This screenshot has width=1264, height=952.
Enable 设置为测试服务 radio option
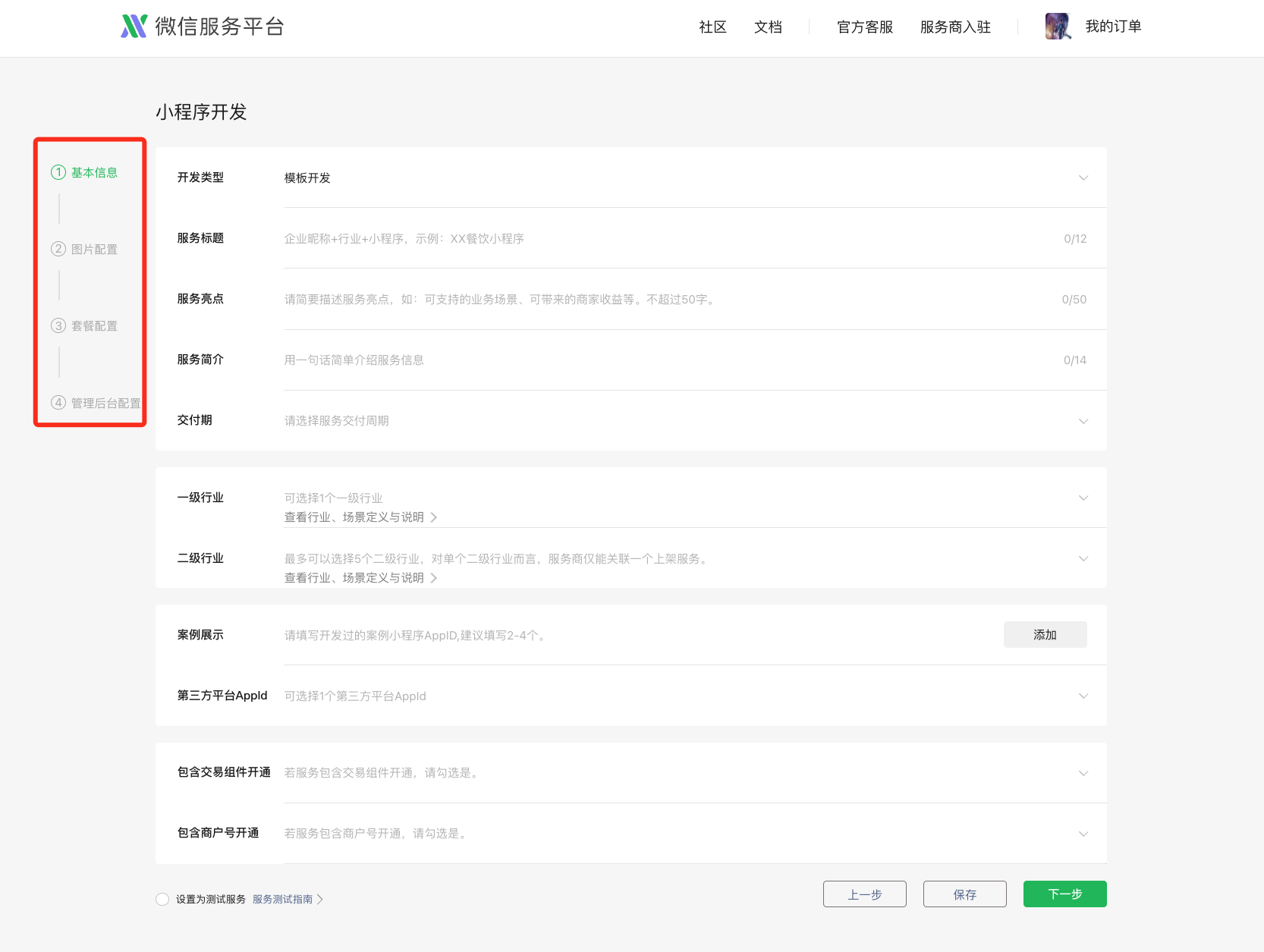coord(162,899)
